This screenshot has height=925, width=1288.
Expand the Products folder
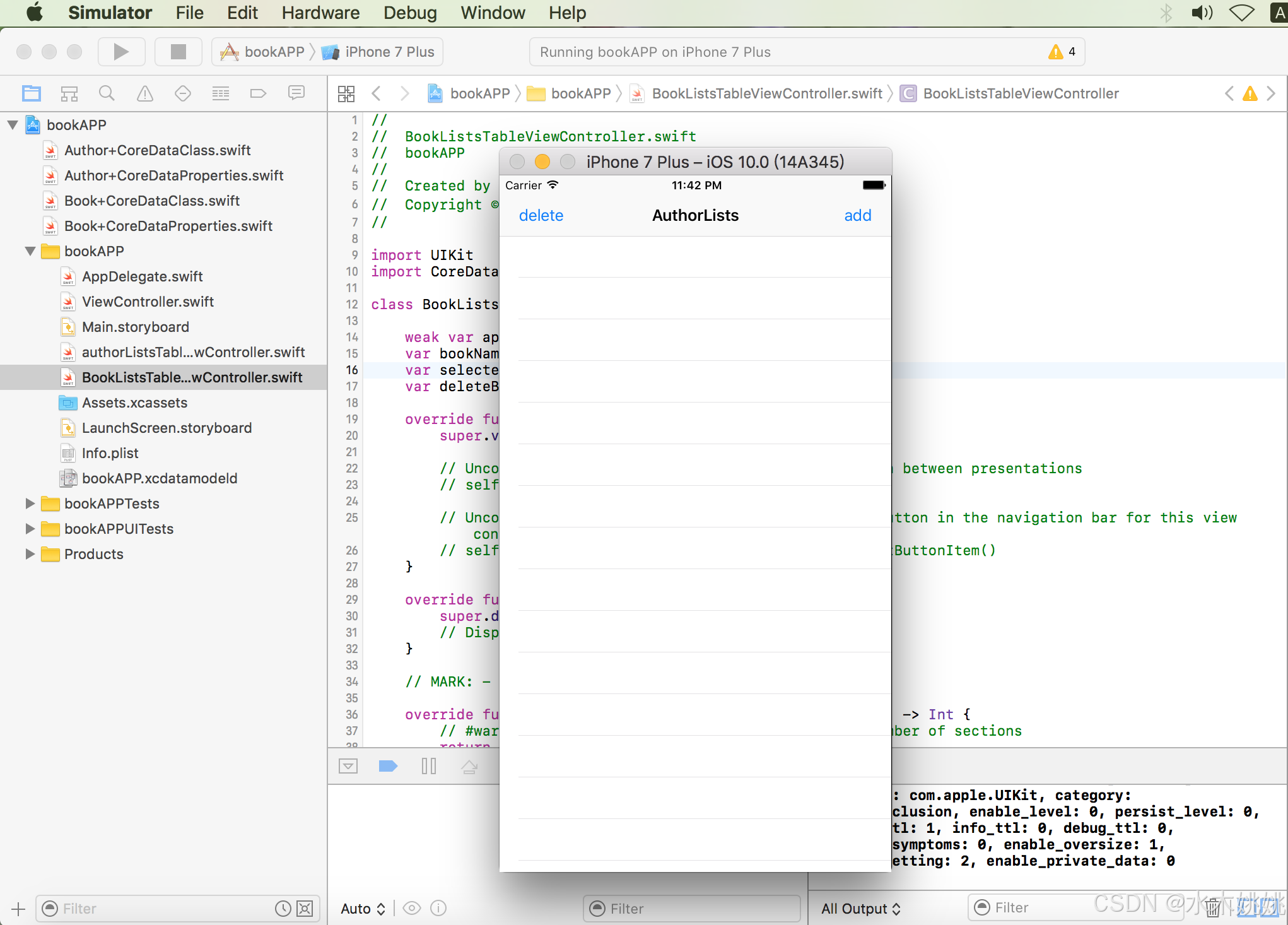pos(30,554)
